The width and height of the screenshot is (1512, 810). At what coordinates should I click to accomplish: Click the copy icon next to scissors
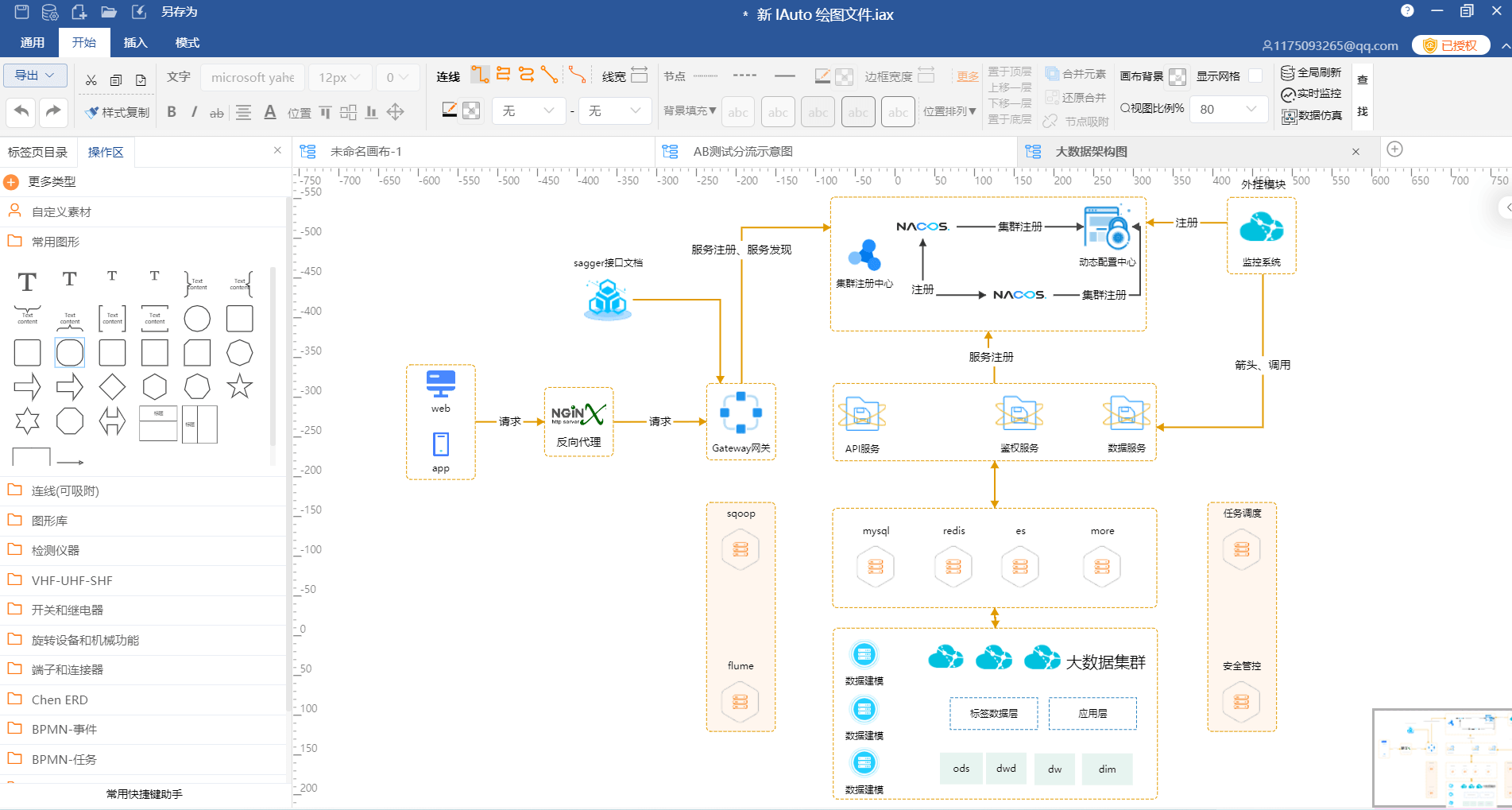pos(116,80)
